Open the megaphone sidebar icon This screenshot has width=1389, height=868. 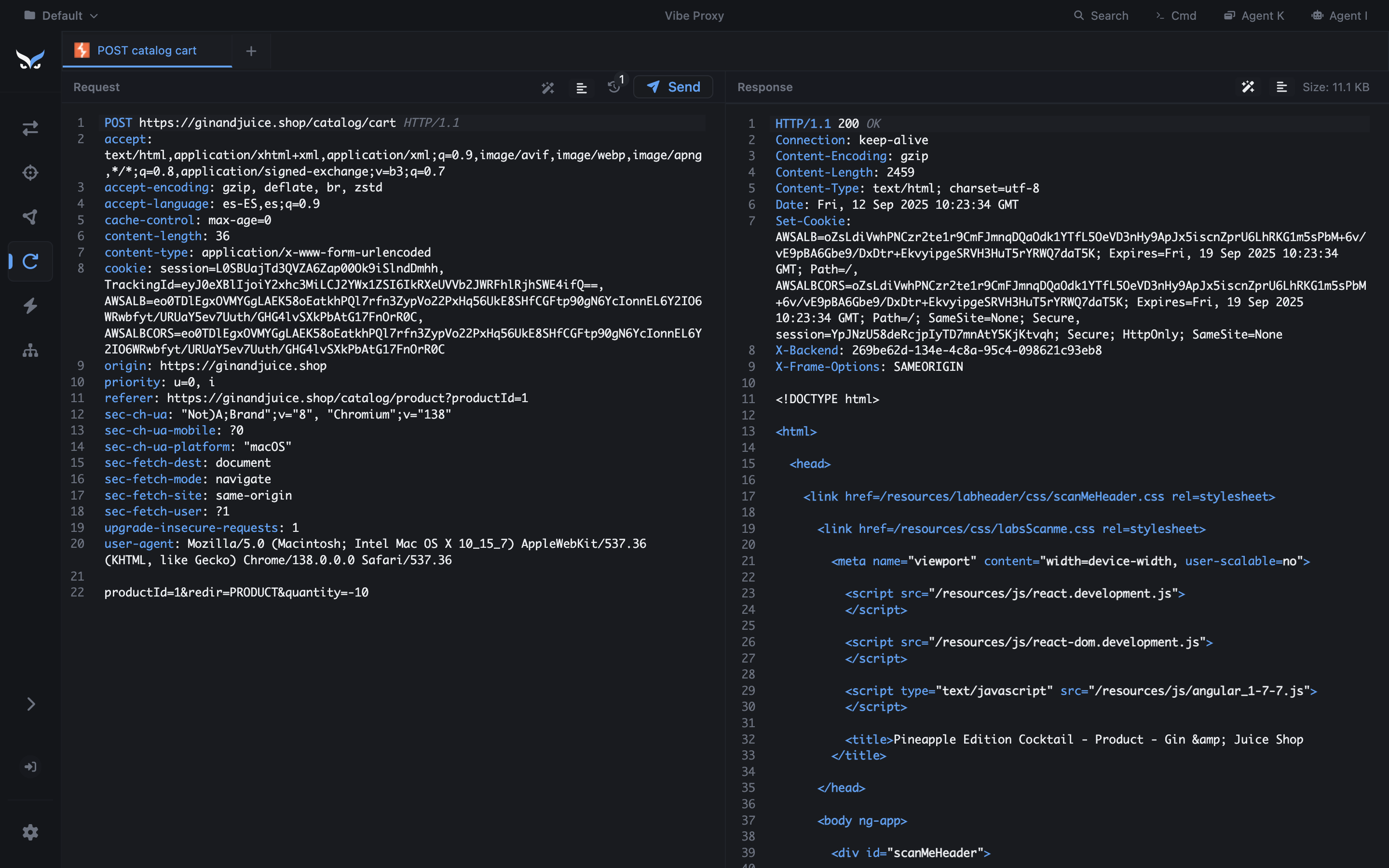point(30,217)
